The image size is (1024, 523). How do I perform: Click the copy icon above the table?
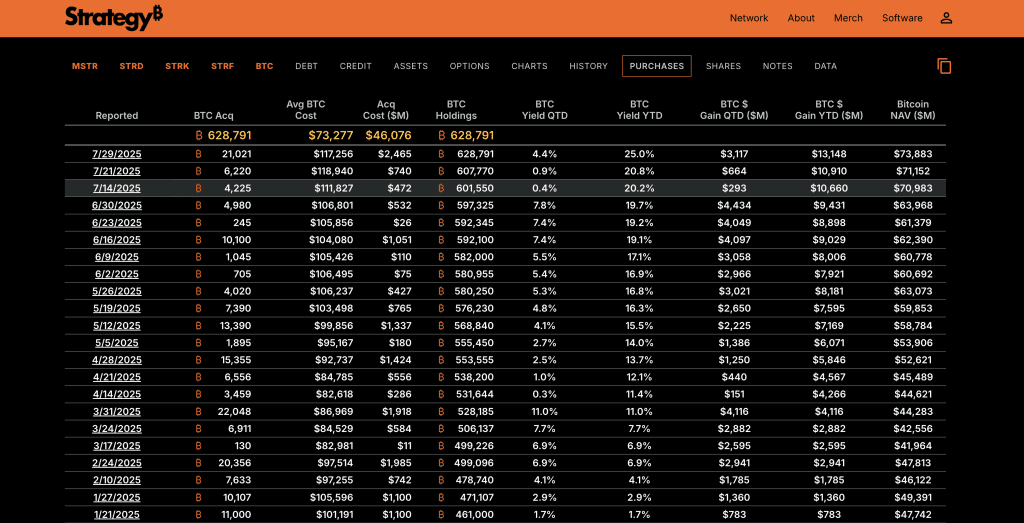pyautogui.click(x=944, y=66)
